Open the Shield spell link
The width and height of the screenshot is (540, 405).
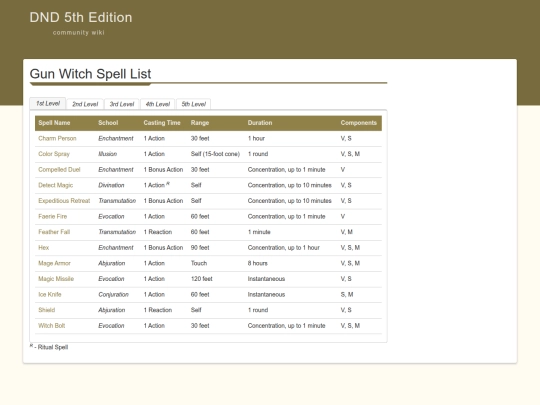tap(46, 310)
